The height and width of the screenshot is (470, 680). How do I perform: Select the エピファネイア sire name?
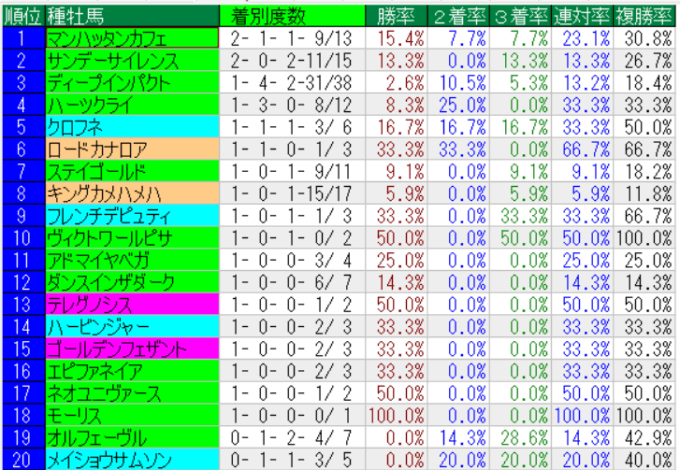tap(132, 371)
